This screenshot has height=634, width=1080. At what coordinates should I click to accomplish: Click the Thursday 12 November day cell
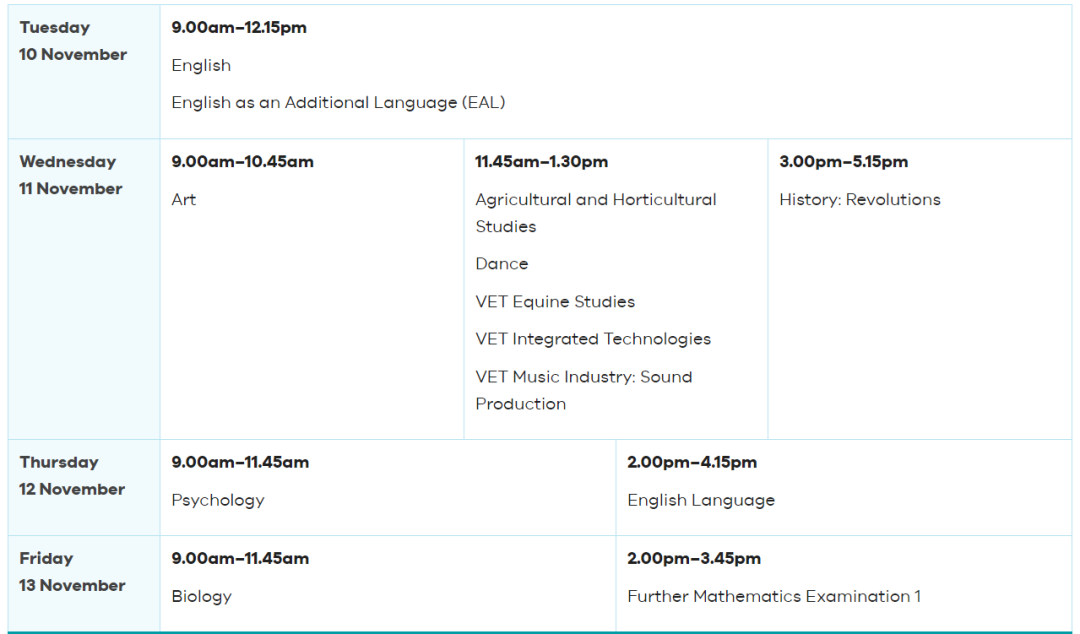(72, 476)
